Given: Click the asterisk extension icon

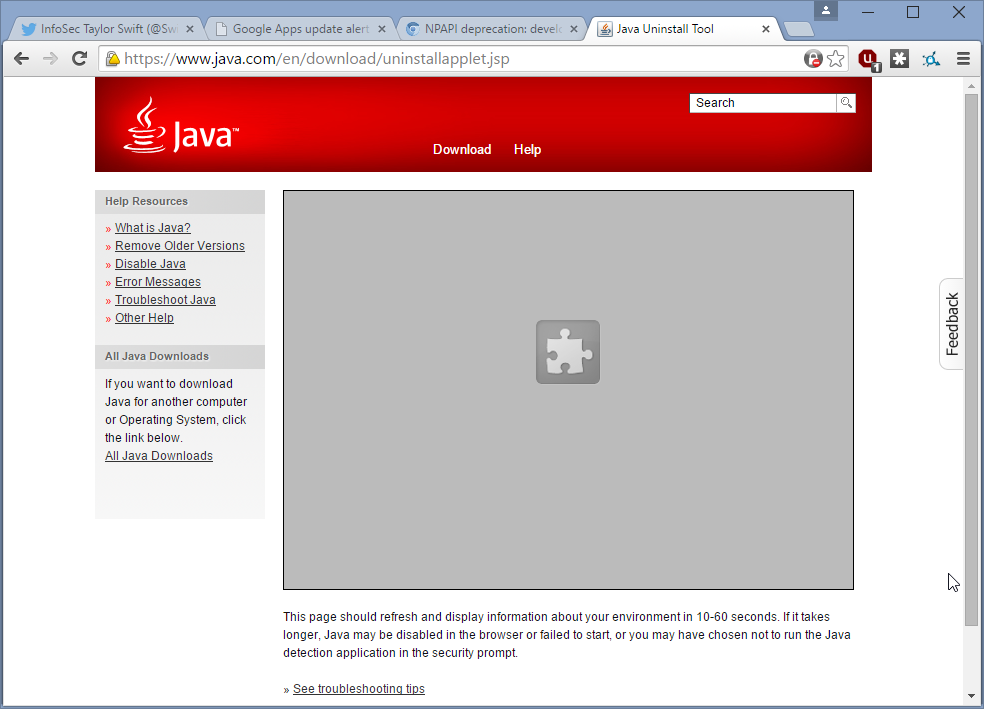Looking at the screenshot, I should (900, 59).
